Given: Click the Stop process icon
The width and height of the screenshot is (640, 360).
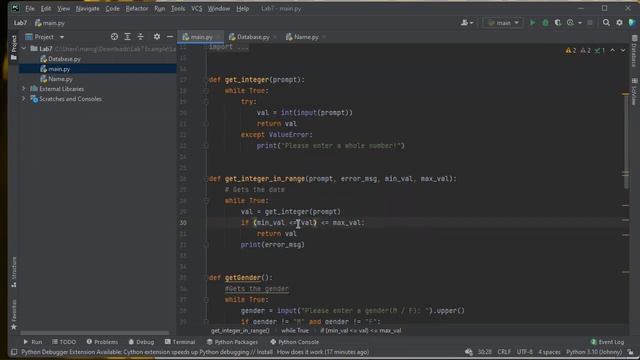Looking at the screenshot, I should tap(590, 23).
